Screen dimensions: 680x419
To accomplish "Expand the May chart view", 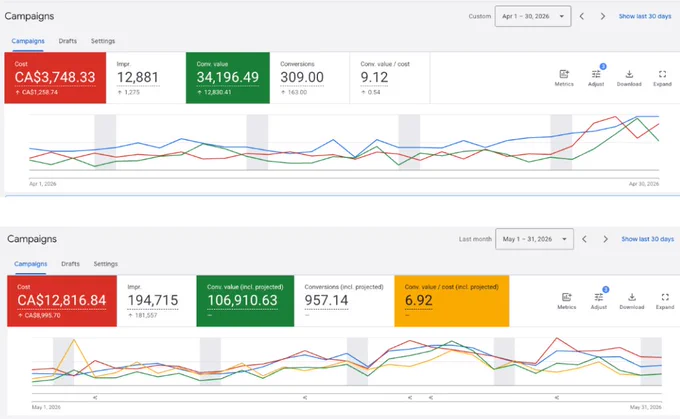I will [x=665, y=301].
